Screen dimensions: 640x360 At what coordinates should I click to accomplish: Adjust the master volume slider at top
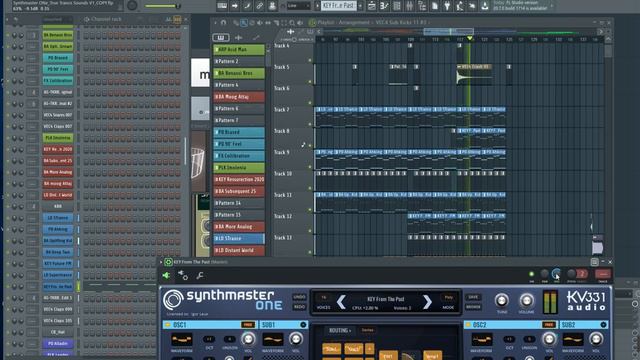point(163,6)
